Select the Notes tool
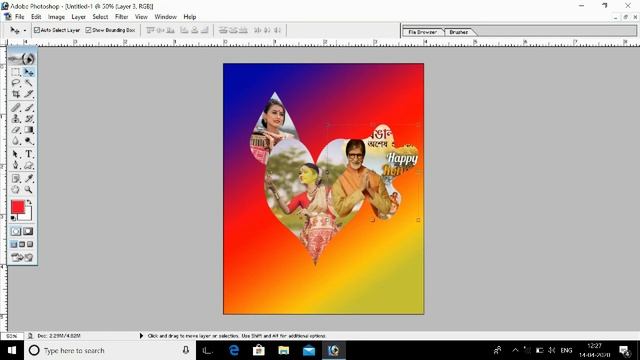The image size is (640, 360). (16, 179)
